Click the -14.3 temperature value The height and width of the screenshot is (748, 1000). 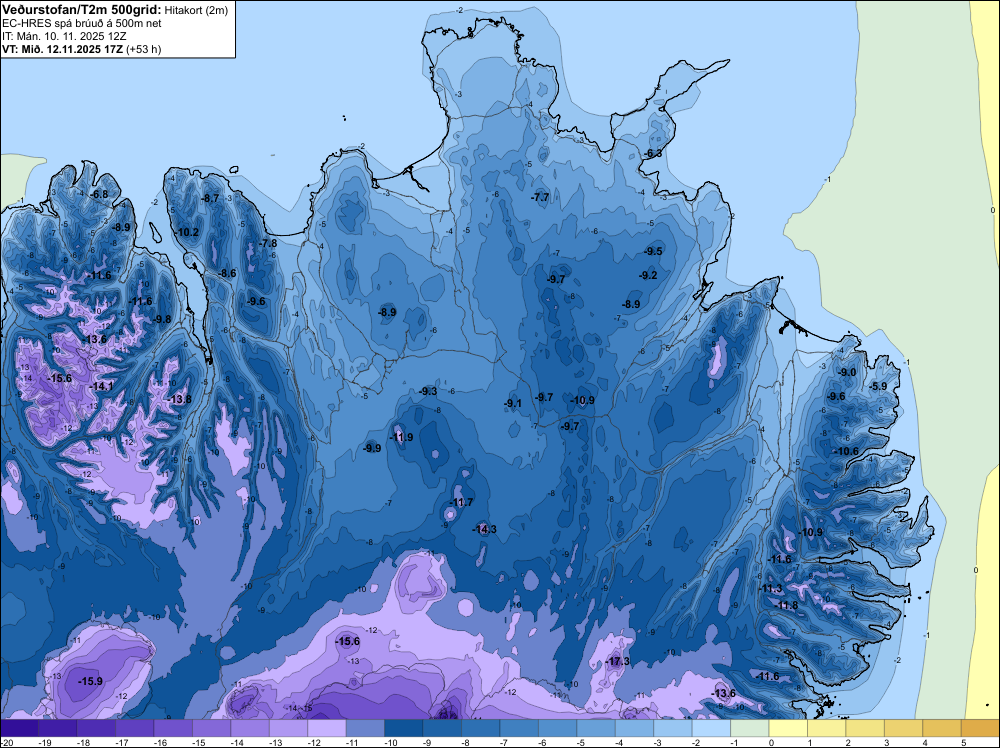click(485, 529)
